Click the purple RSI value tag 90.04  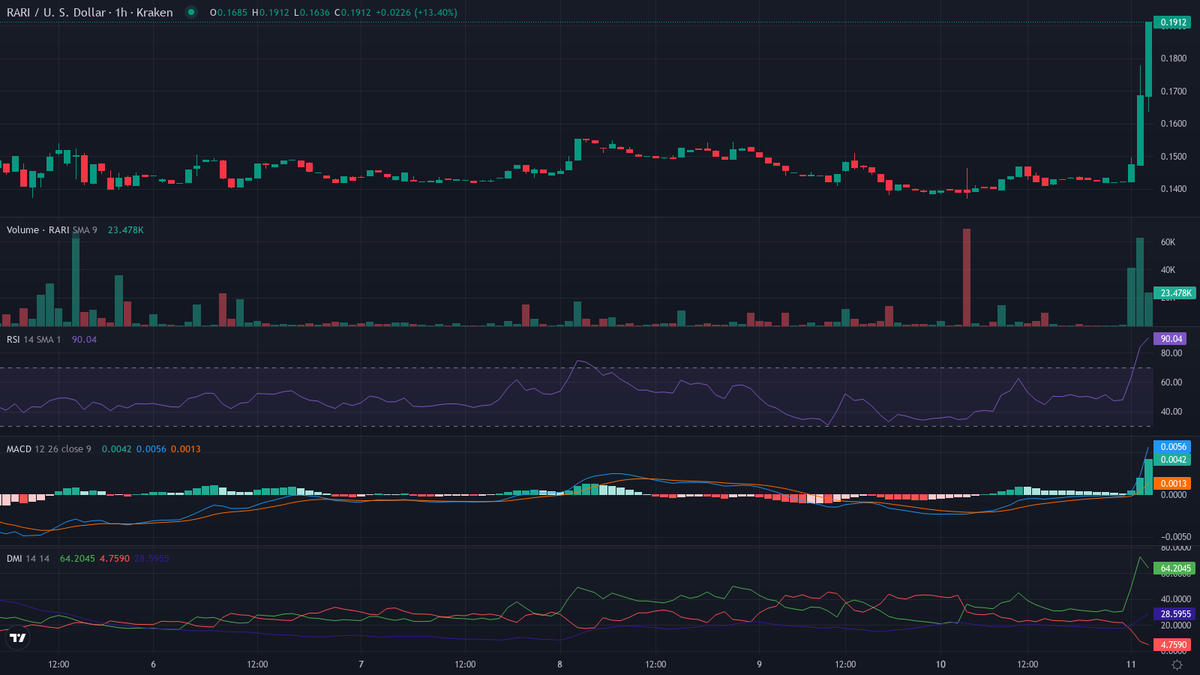tap(1171, 339)
